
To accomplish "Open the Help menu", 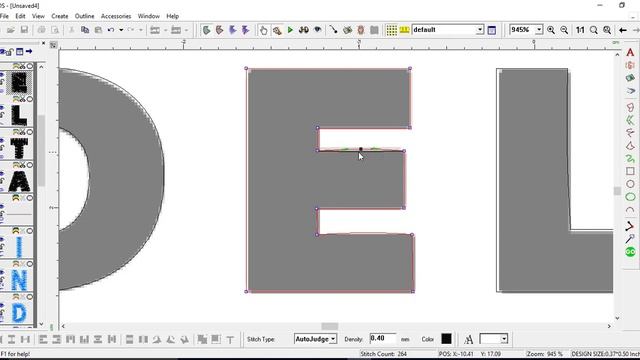I will 173,16.
